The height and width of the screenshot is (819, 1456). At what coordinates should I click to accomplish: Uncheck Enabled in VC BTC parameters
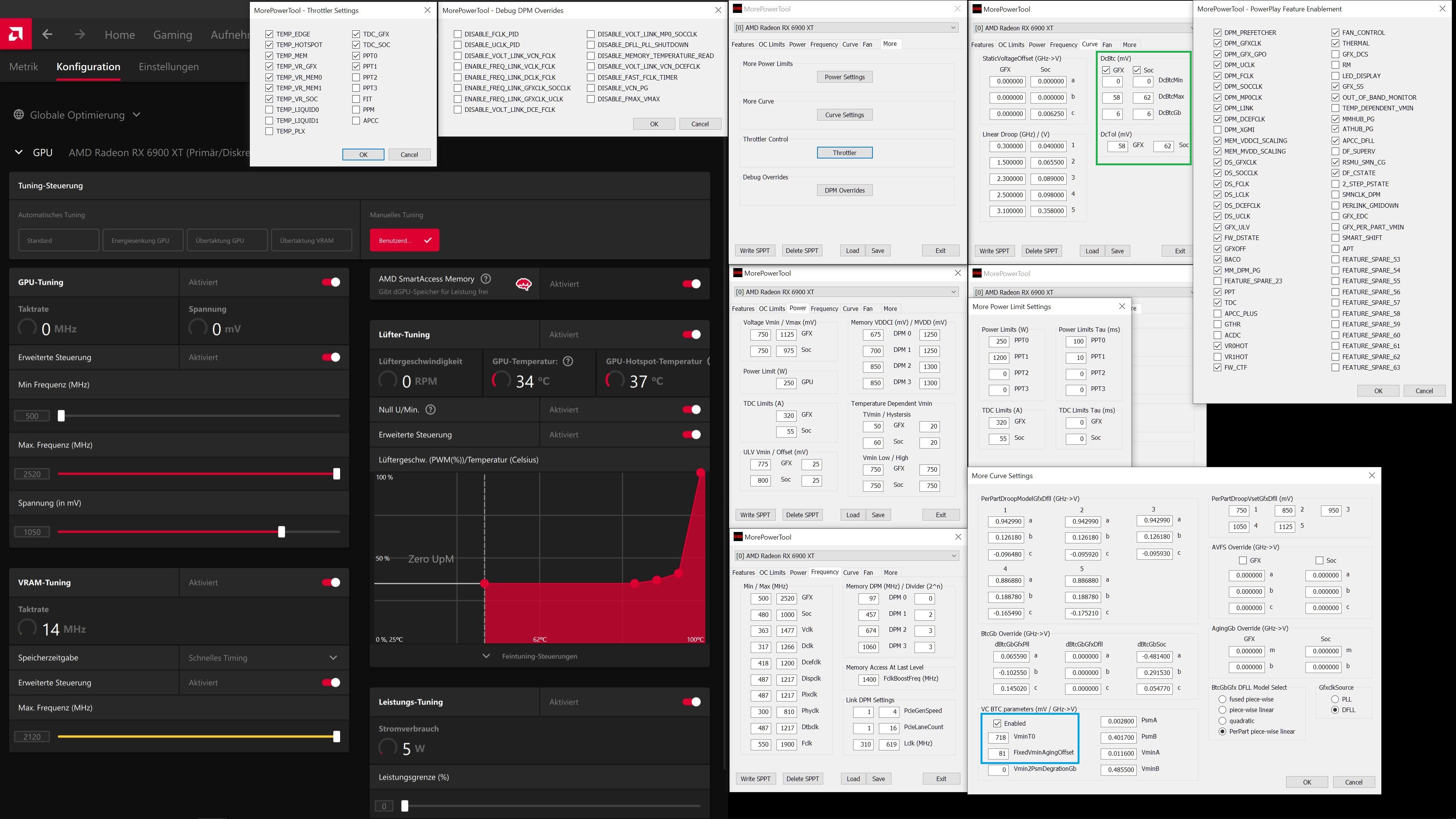point(997,723)
